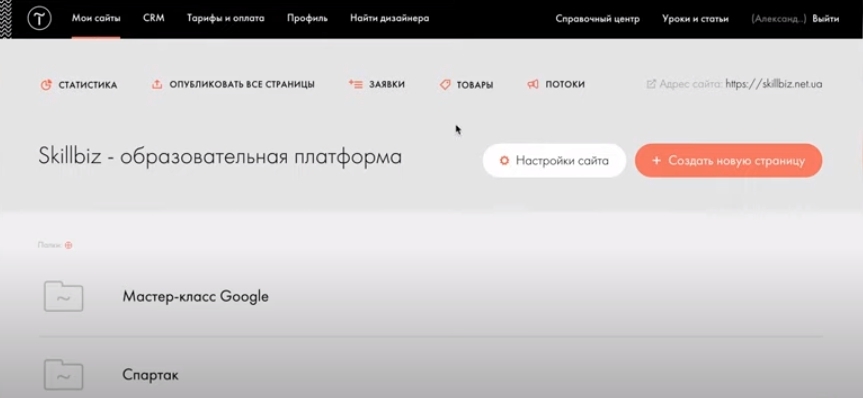Viewport: 863px width, 398px height.
Task: Click the Спартак folder icon
Action: pos(64,375)
